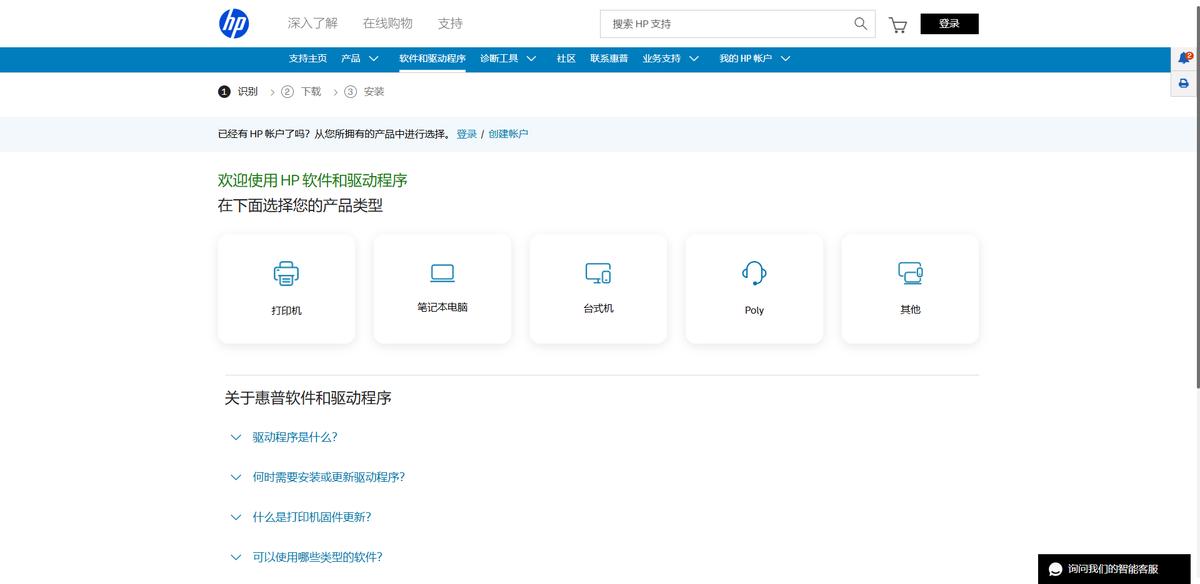Choose the Poly headset icon
The width and height of the screenshot is (1200, 584).
pos(754,273)
